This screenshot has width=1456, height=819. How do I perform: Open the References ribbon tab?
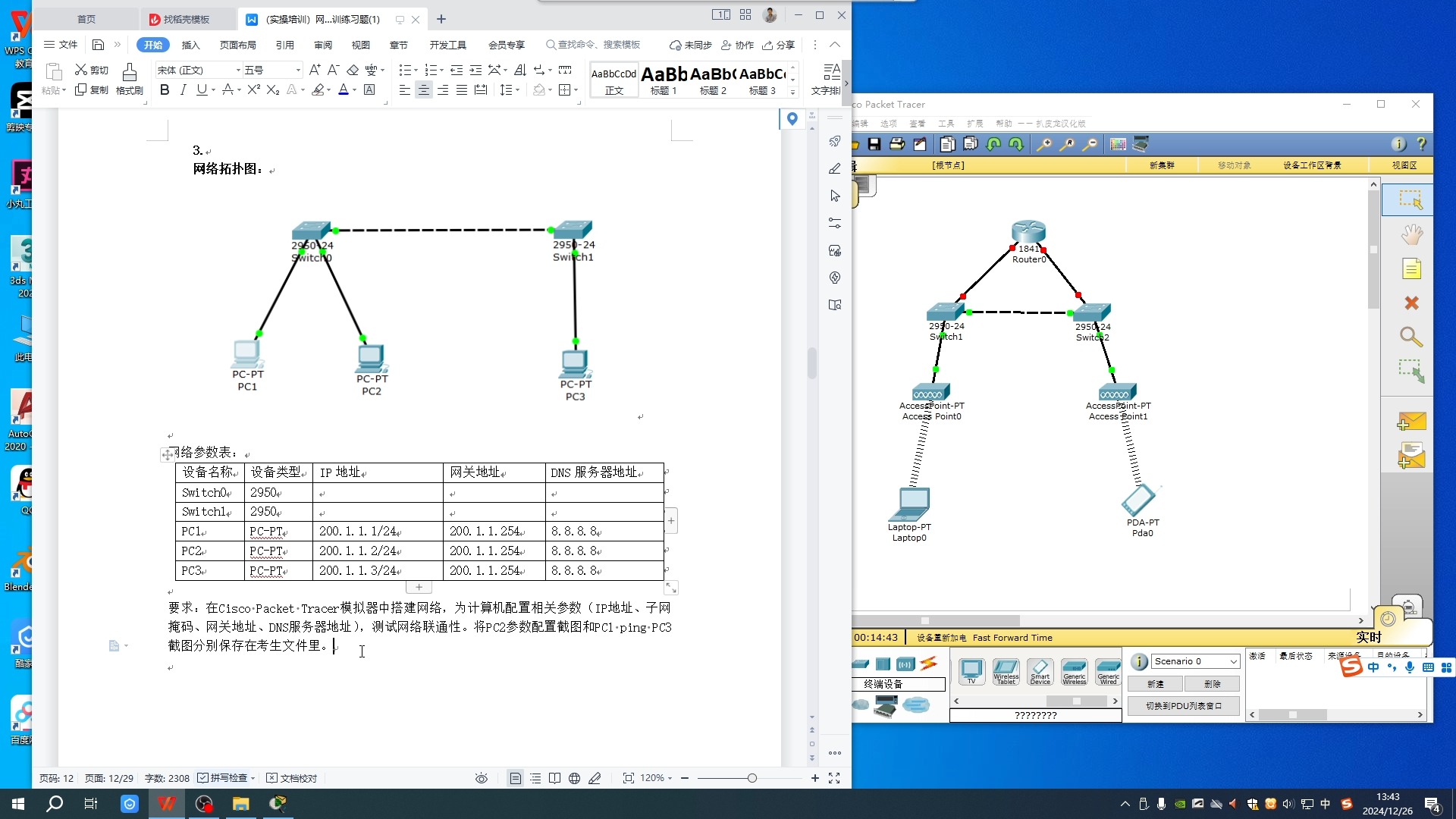(x=285, y=45)
